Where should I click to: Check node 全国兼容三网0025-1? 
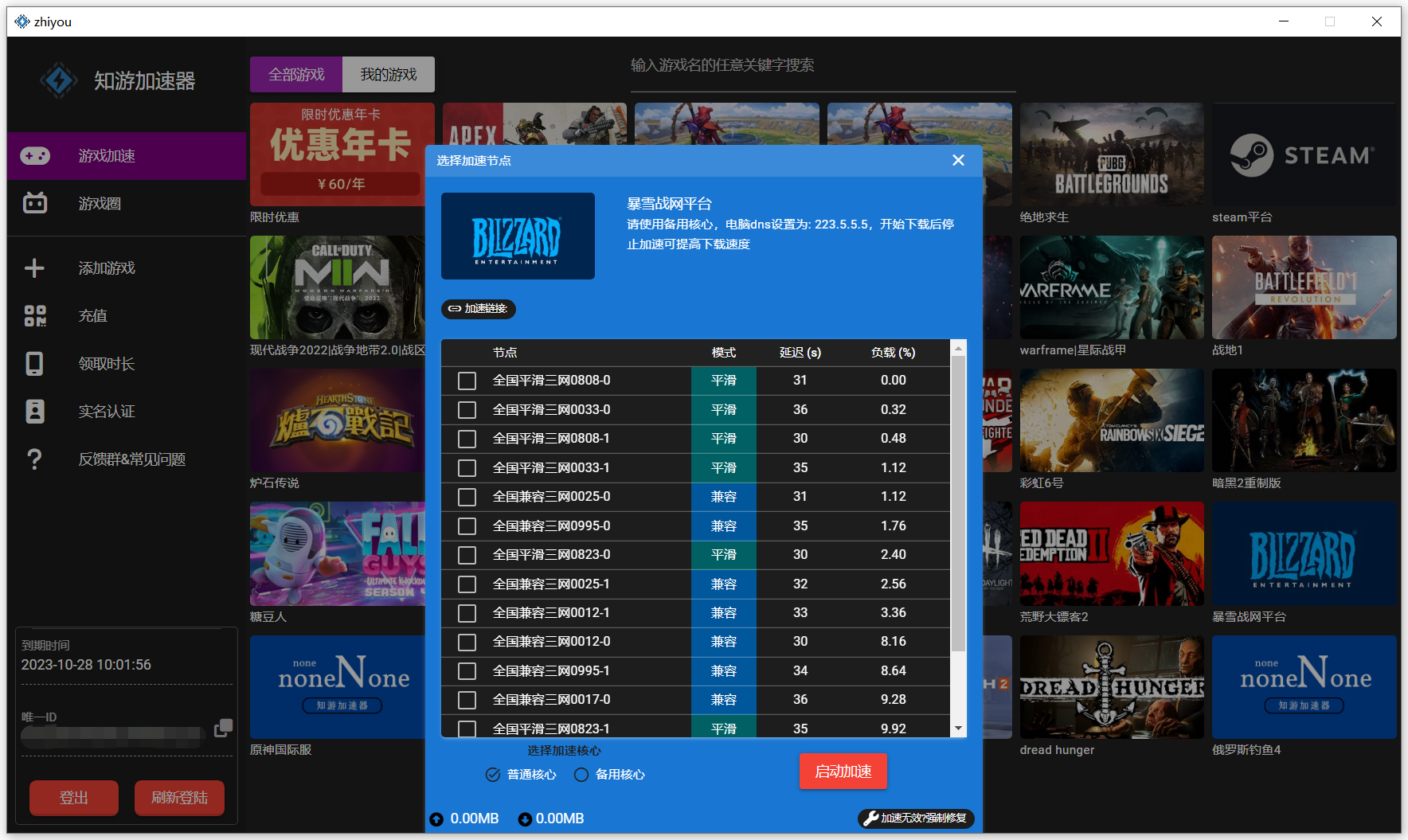click(467, 584)
